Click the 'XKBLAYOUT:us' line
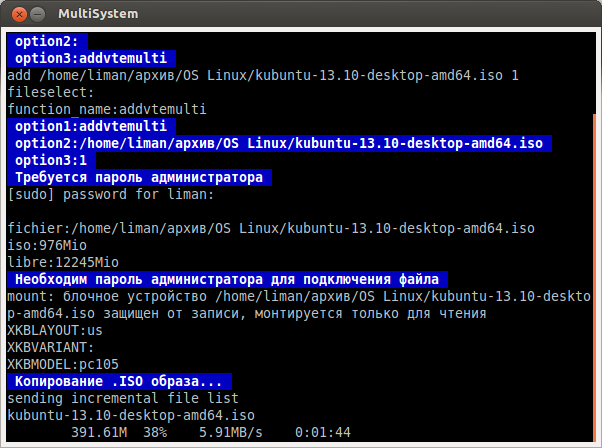The image size is (602, 448). tap(55, 331)
